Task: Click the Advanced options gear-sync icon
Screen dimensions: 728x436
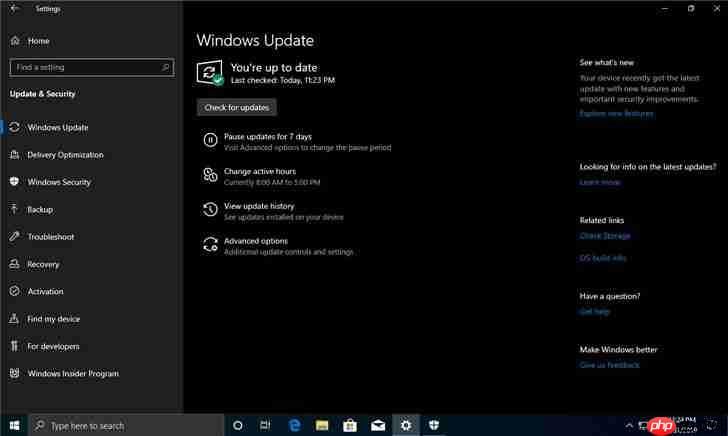Action: tap(210, 245)
